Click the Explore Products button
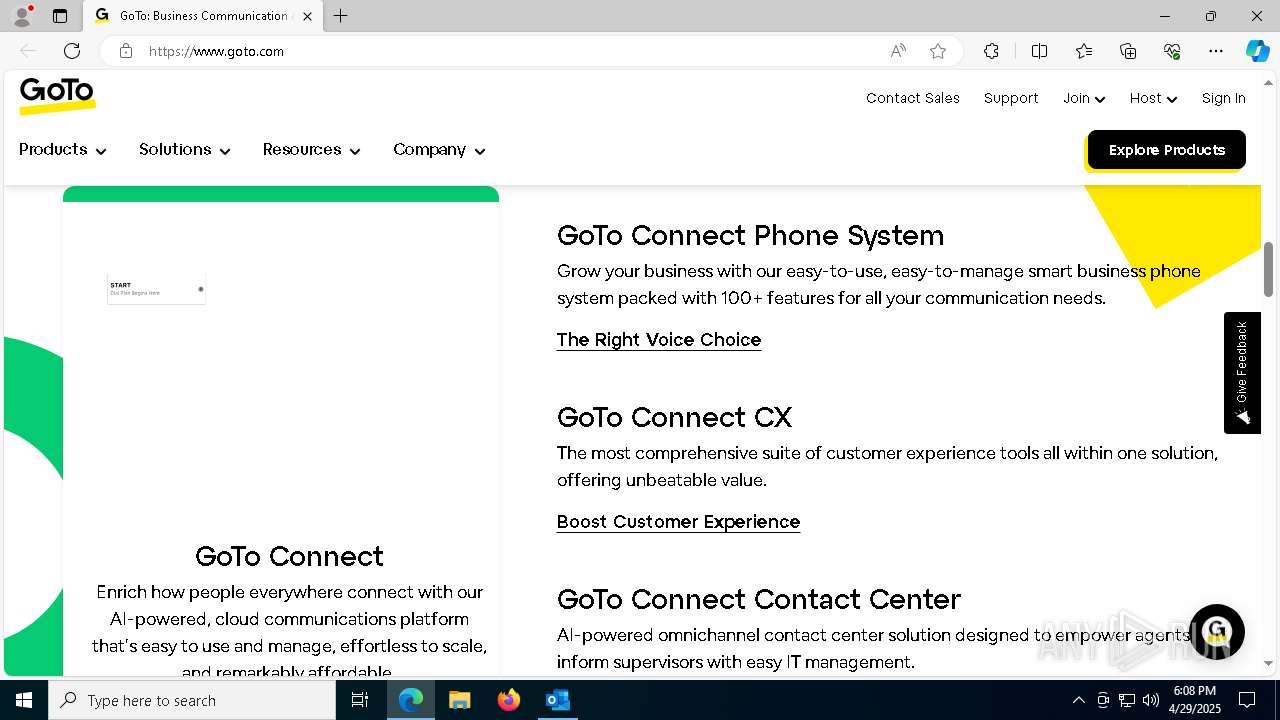Image resolution: width=1280 pixels, height=720 pixels. (x=1166, y=150)
